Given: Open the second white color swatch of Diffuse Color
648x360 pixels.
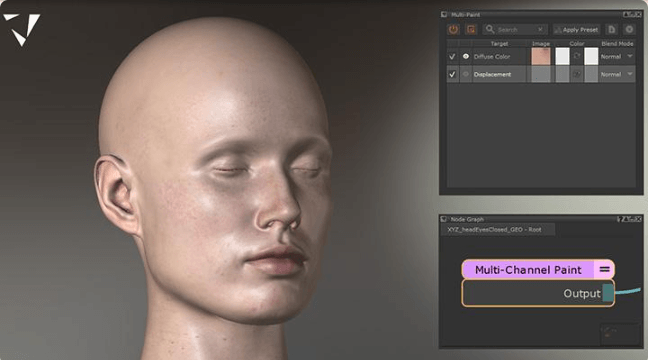Looking at the screenshot, I should point(591,57).
